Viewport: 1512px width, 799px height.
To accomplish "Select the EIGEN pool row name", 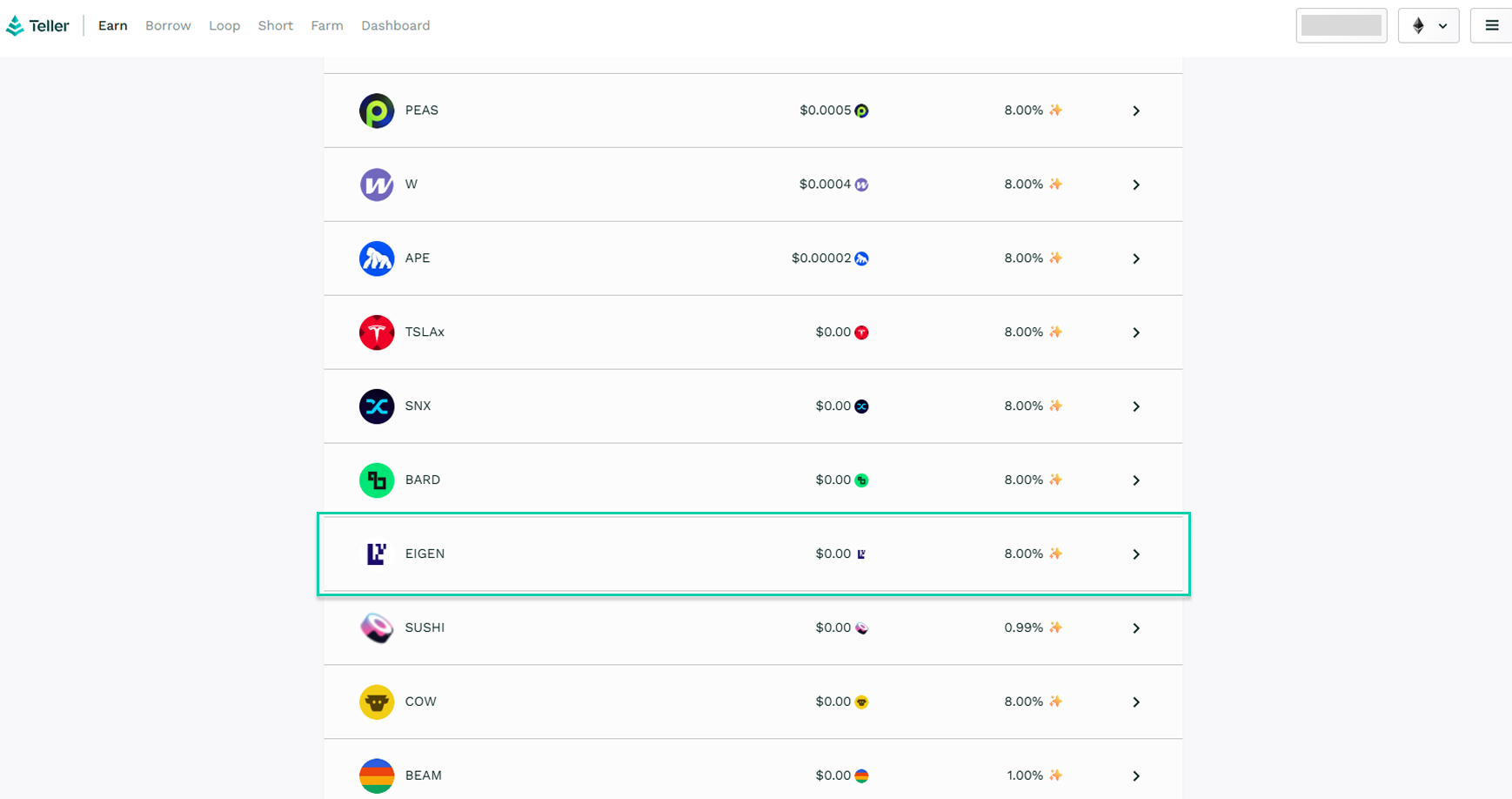I will point(425,554).
